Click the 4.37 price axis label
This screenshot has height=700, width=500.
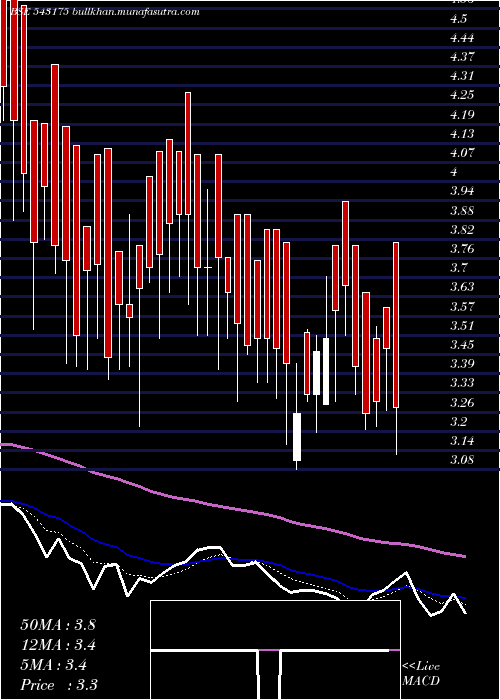[462, 57]
